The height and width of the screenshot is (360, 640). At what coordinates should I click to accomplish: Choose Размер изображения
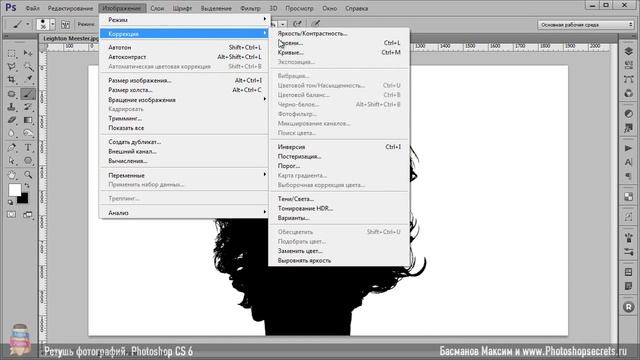click(x=184, y=80)
